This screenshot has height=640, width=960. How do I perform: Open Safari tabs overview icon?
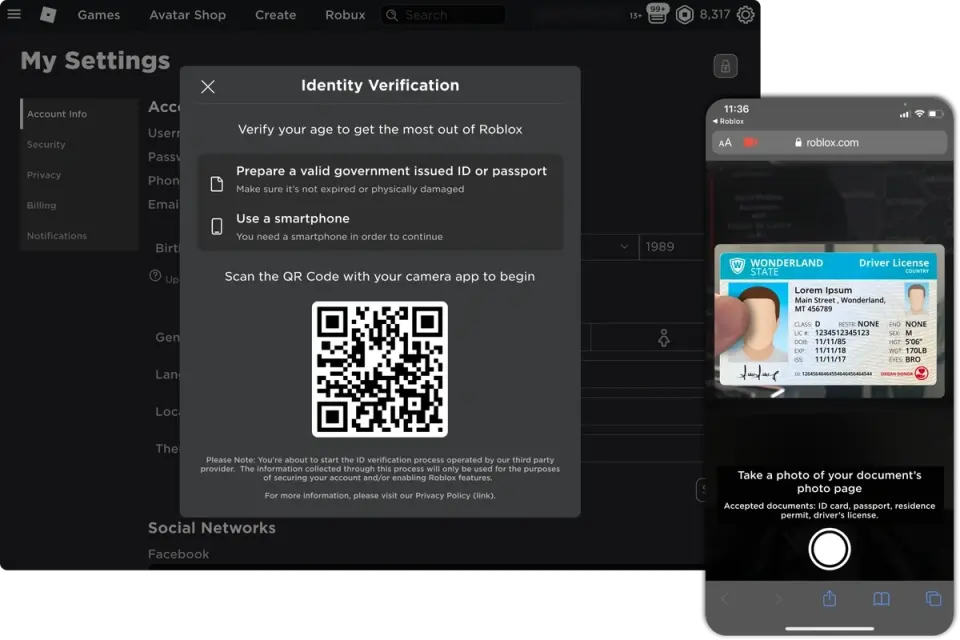tap(933, 598)
